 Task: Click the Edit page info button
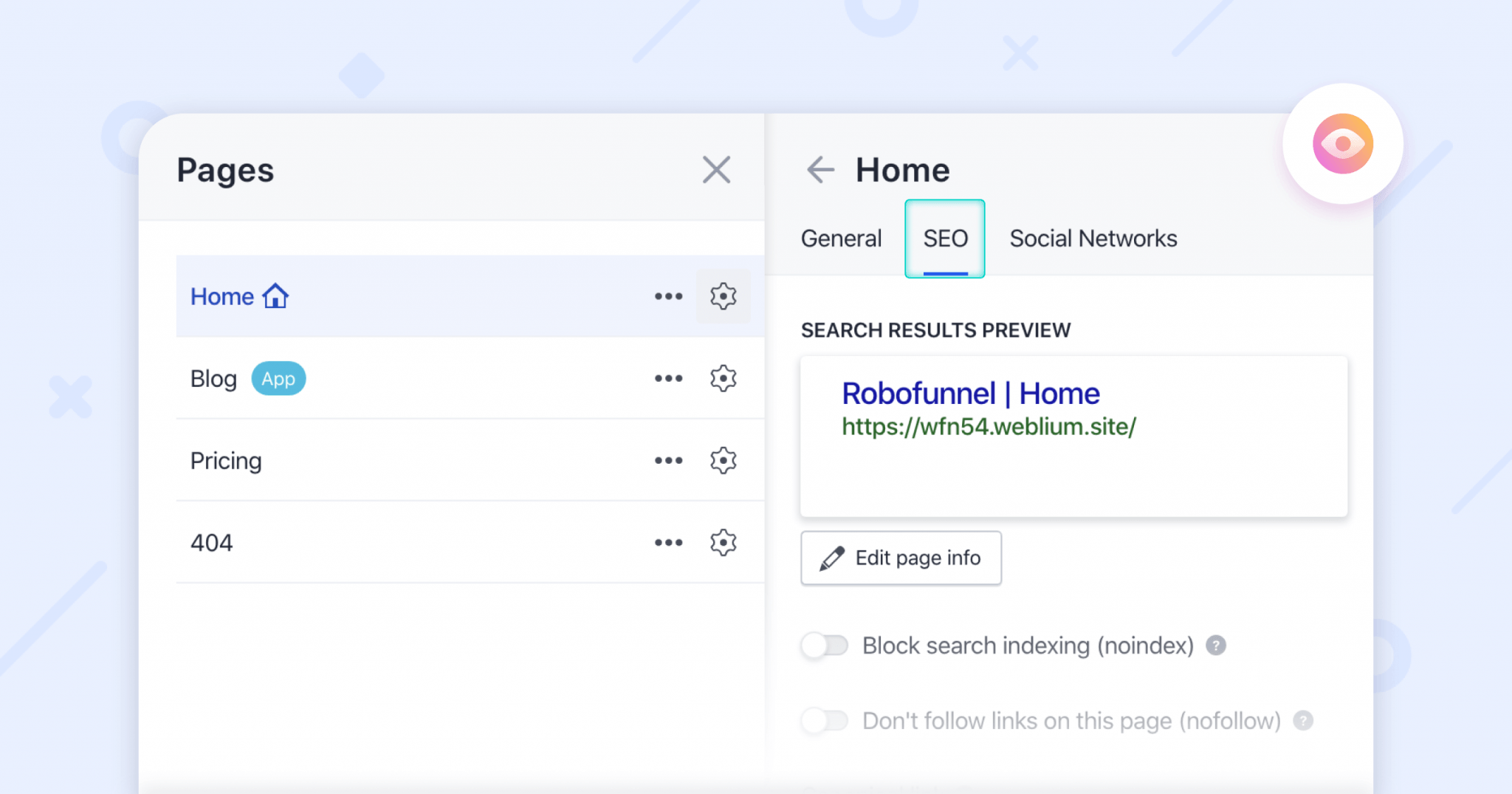click(901, 558)
